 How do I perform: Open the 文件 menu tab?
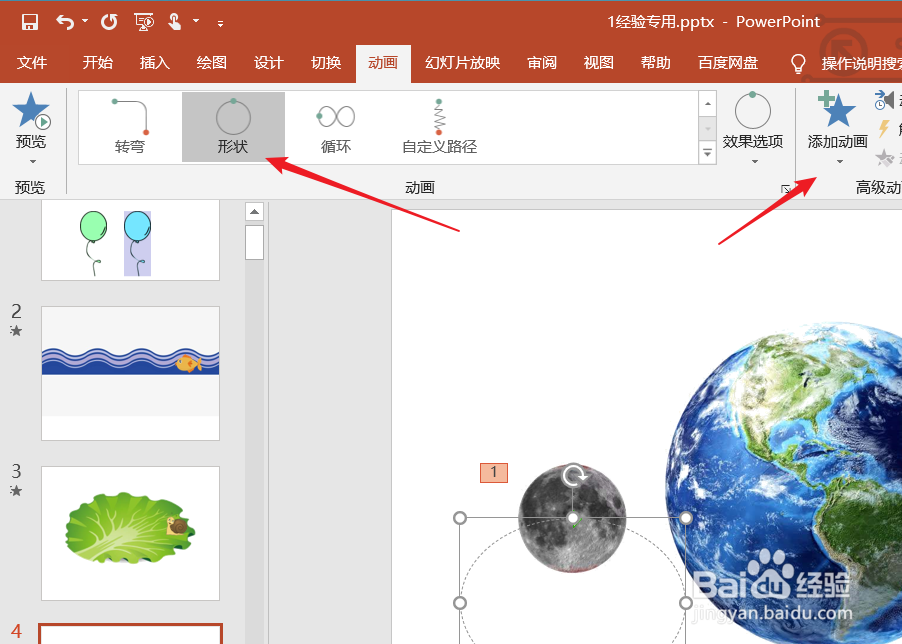(32, 63)
